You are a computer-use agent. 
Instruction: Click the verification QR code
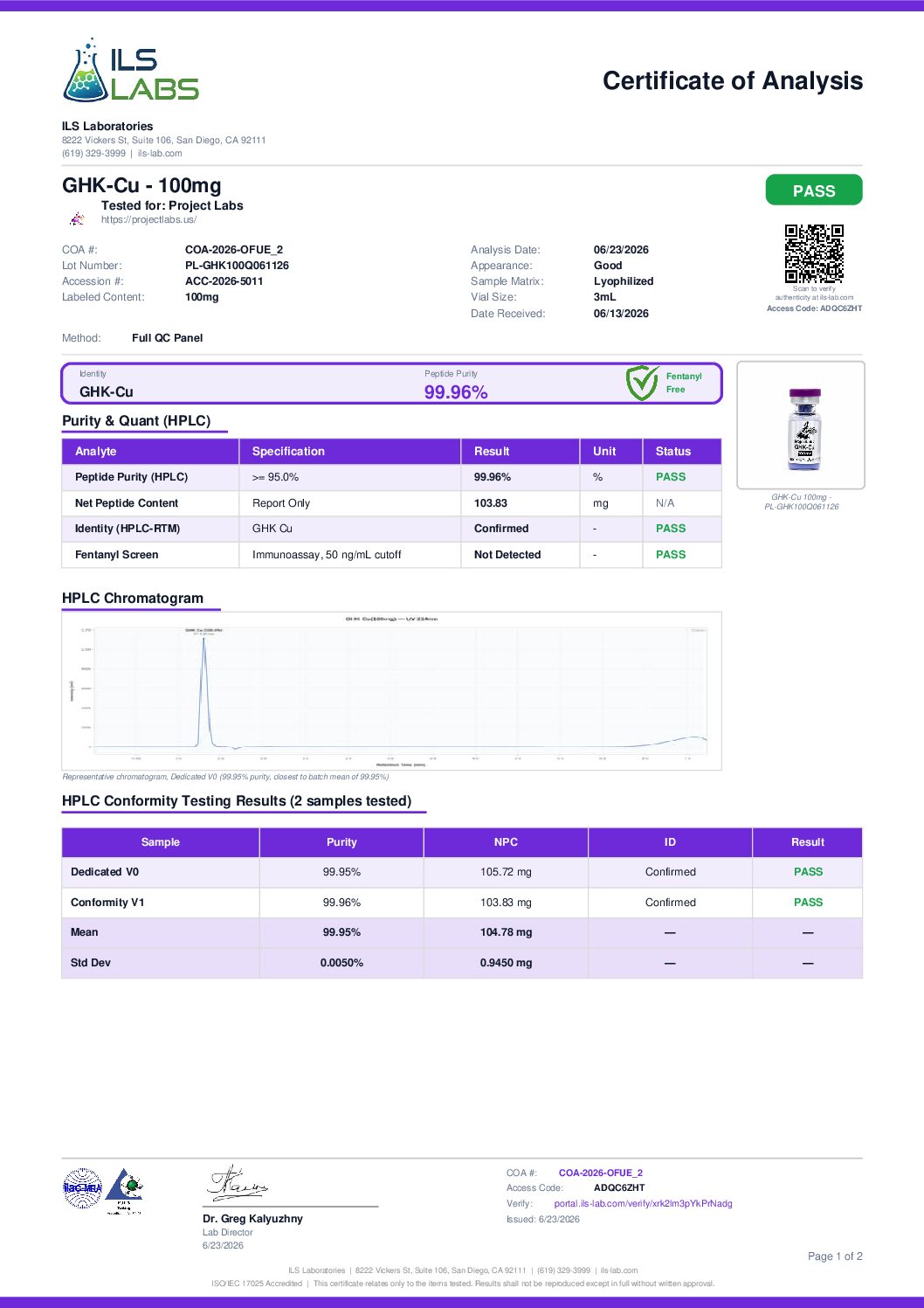tap(814, 254)
